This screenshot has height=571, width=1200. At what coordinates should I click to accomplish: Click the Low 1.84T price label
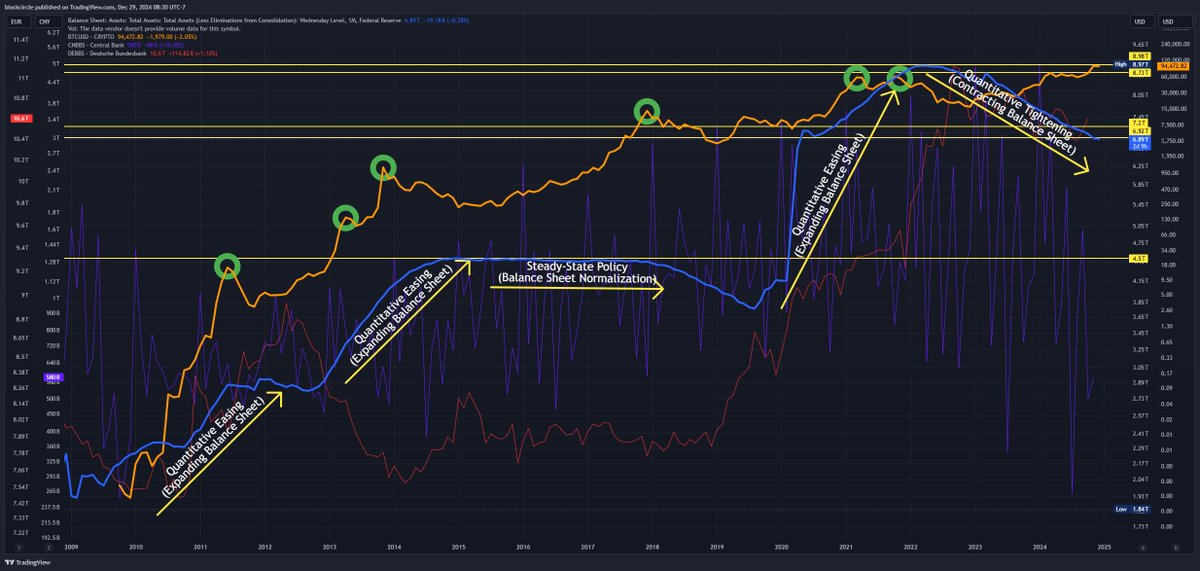pyautogui.click(x=1130, y=509)
